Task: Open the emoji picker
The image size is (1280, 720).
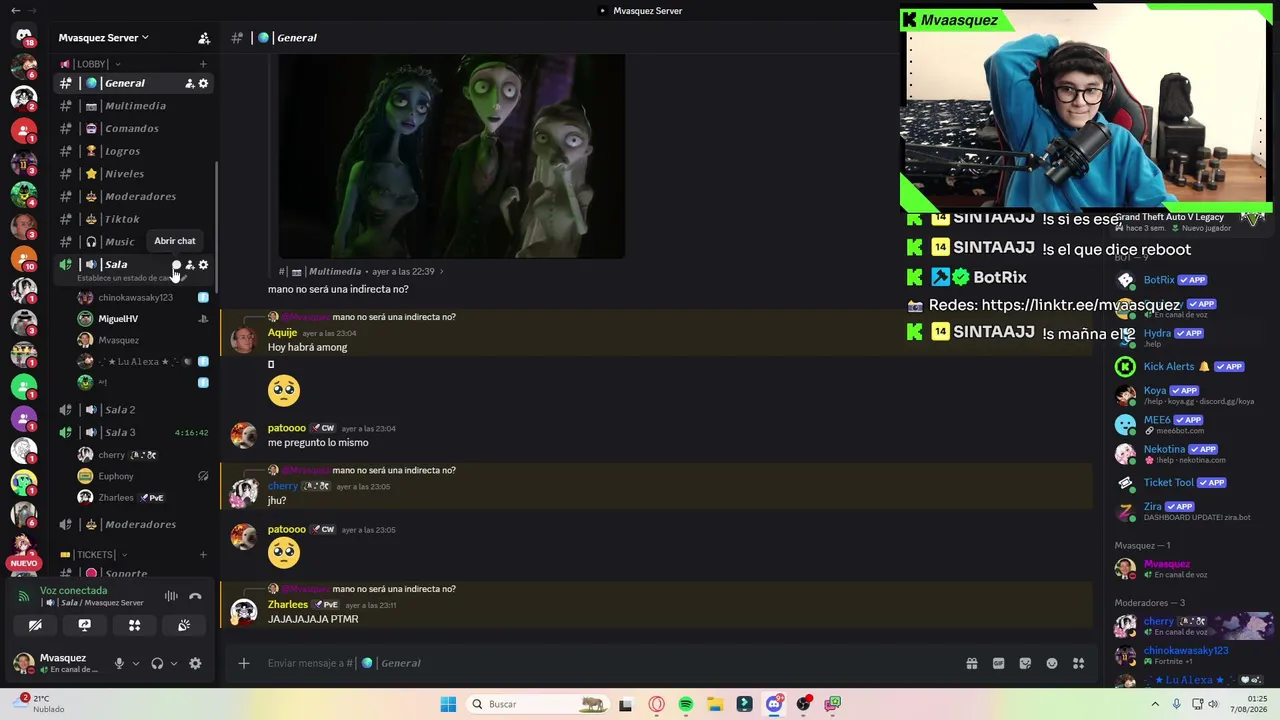Action: pos(1052,663)
